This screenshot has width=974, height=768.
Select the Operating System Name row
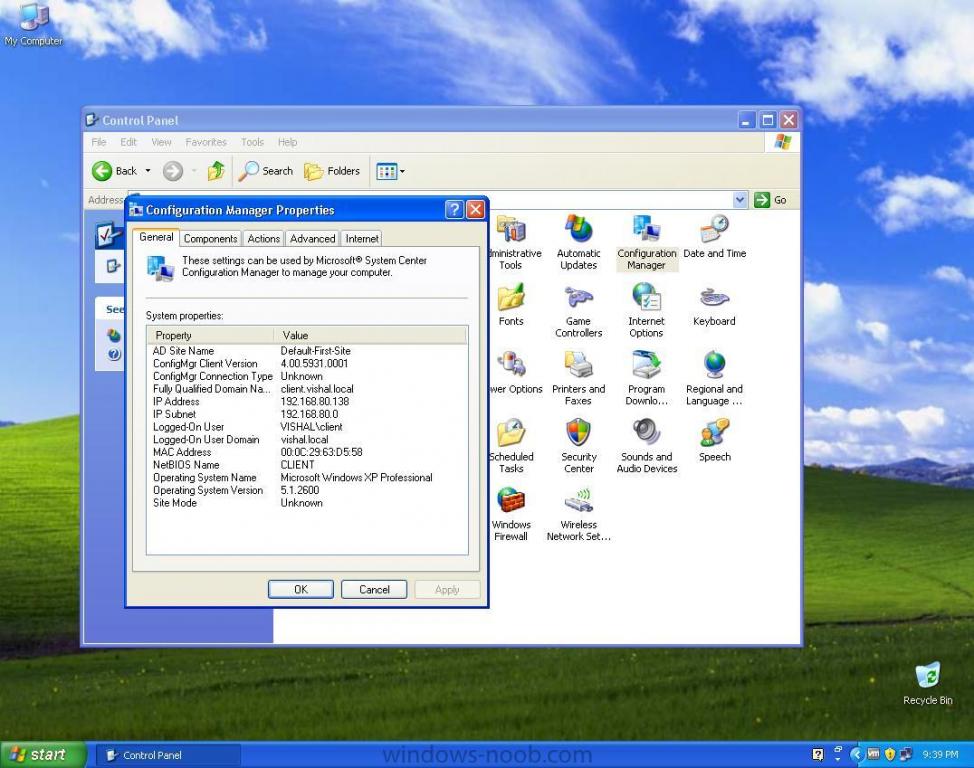point(307,478)
